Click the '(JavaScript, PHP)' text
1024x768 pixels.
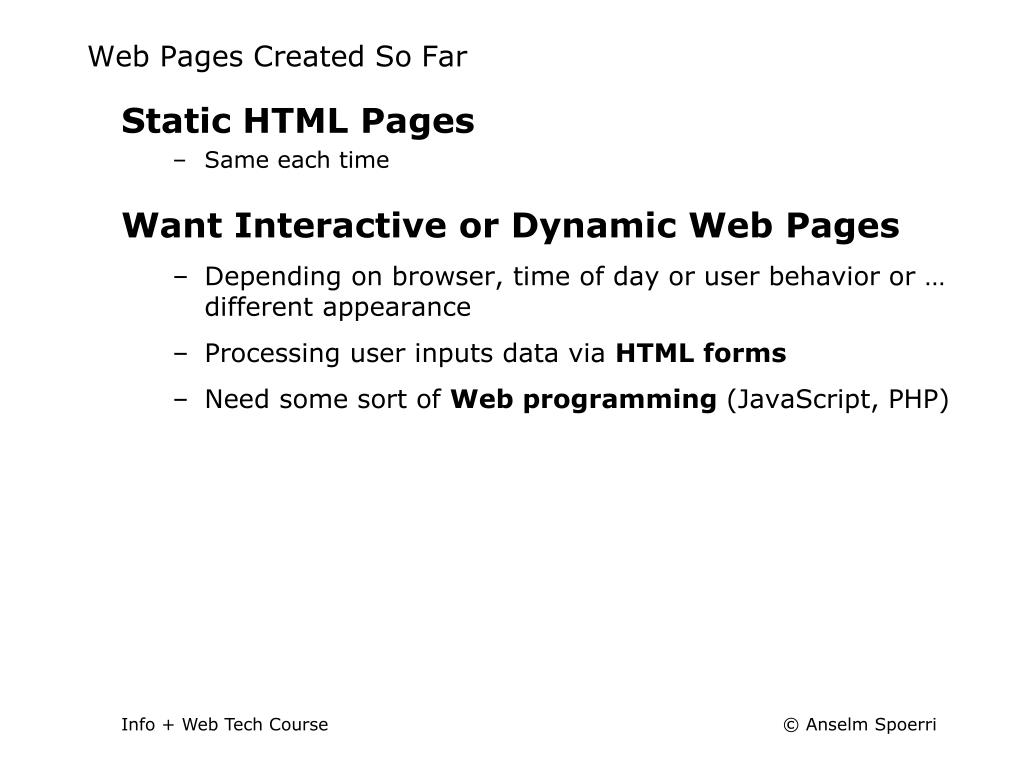(x=838, y=400)
